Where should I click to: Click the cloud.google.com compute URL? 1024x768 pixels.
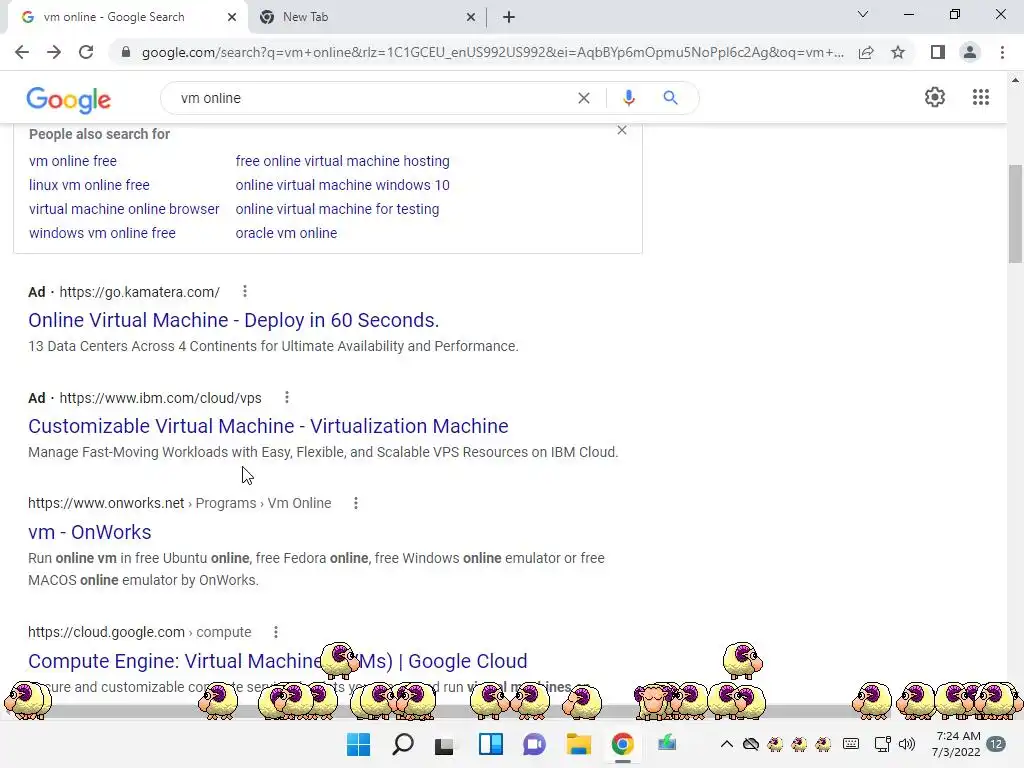pos(139,632)
